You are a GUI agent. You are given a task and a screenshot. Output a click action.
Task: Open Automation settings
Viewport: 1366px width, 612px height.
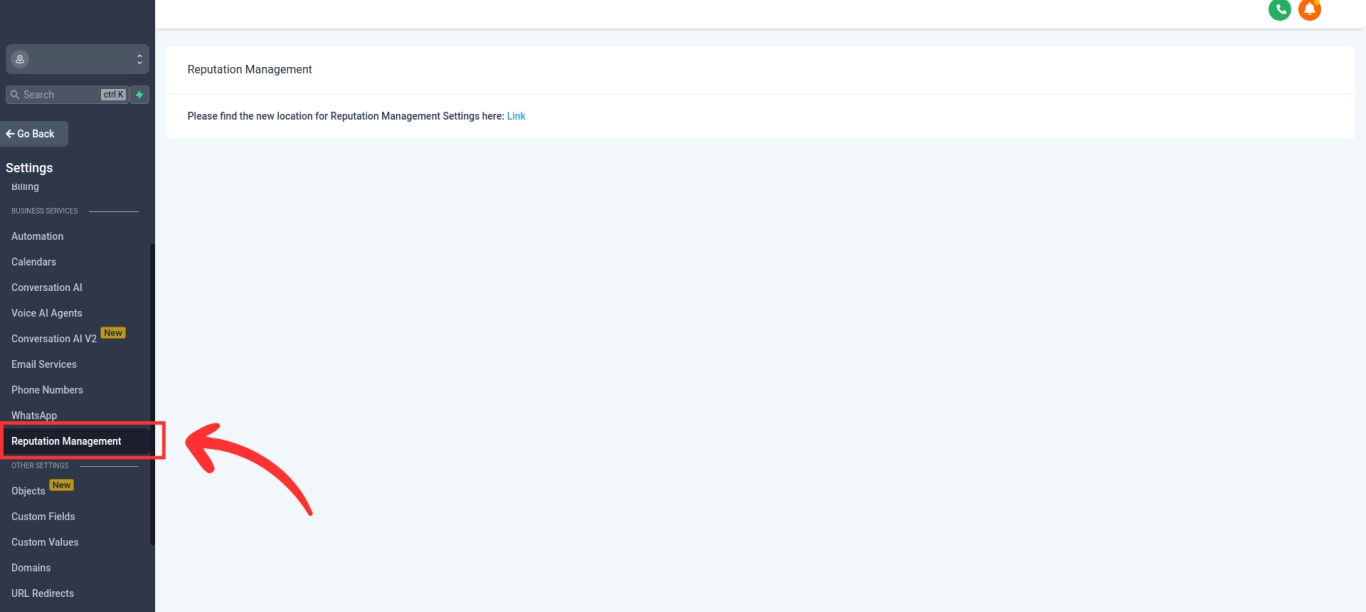click(37, 237)
